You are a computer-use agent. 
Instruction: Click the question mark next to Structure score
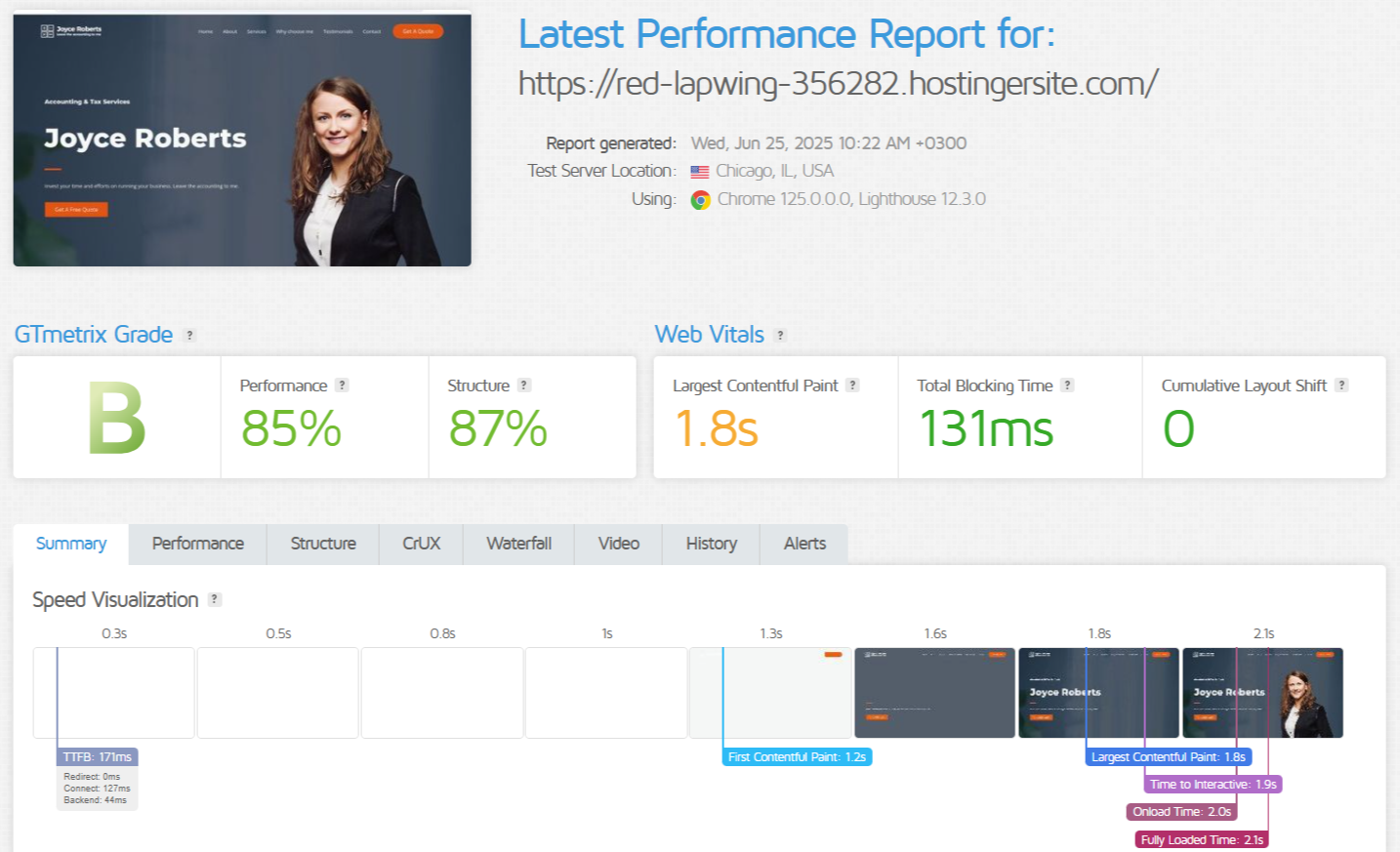(525, 385)
